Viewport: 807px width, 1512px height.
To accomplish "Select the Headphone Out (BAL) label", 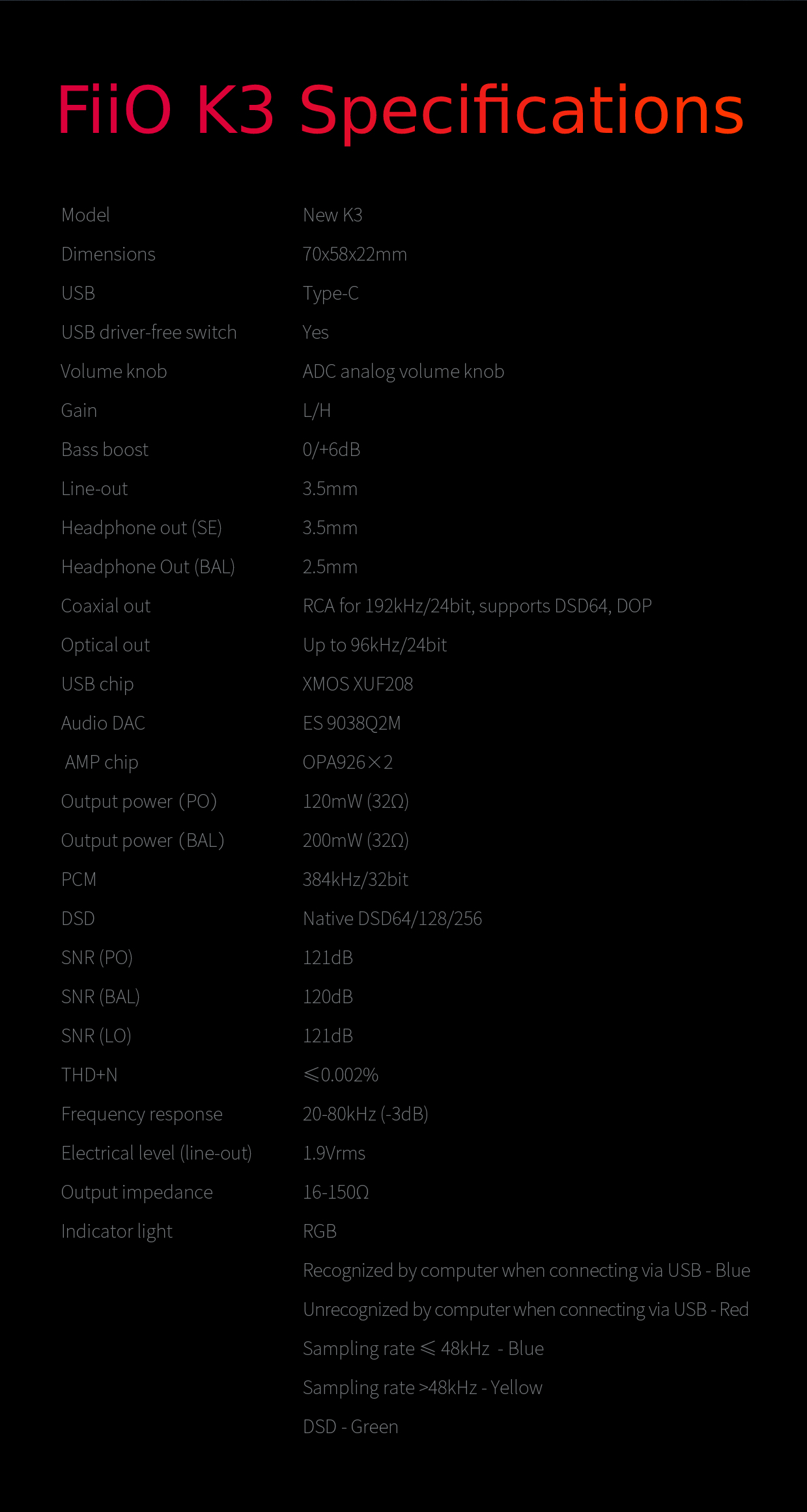I will point(148,567).
